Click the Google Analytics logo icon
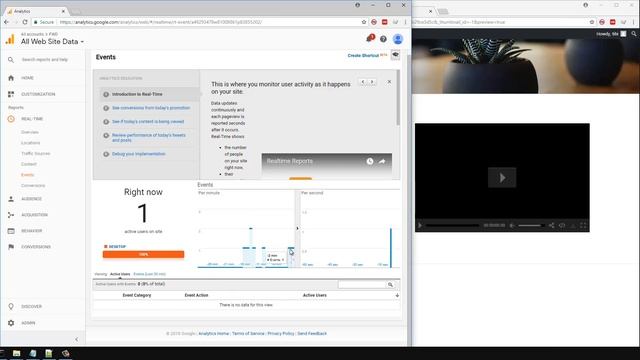640x360 pixels. 10,39
